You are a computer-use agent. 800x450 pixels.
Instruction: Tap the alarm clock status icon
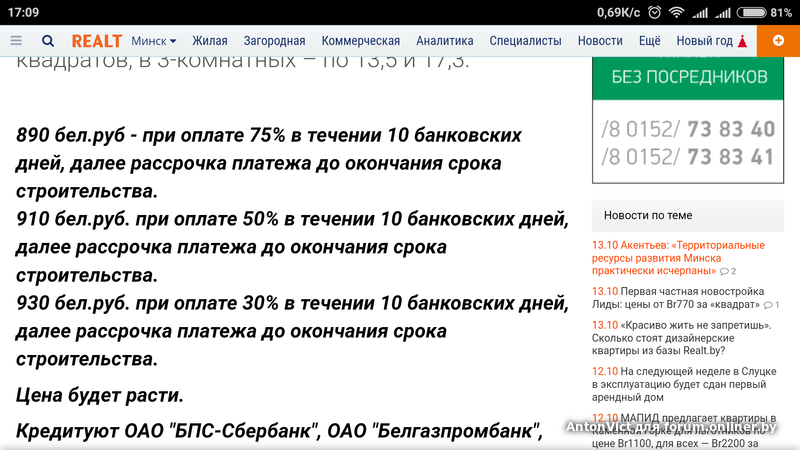tap(655, 12)
